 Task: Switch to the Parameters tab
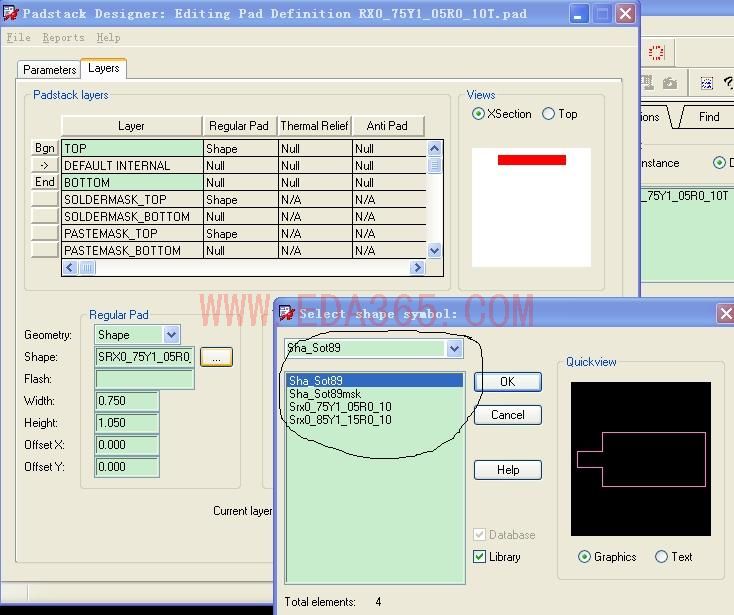point(49,70)
